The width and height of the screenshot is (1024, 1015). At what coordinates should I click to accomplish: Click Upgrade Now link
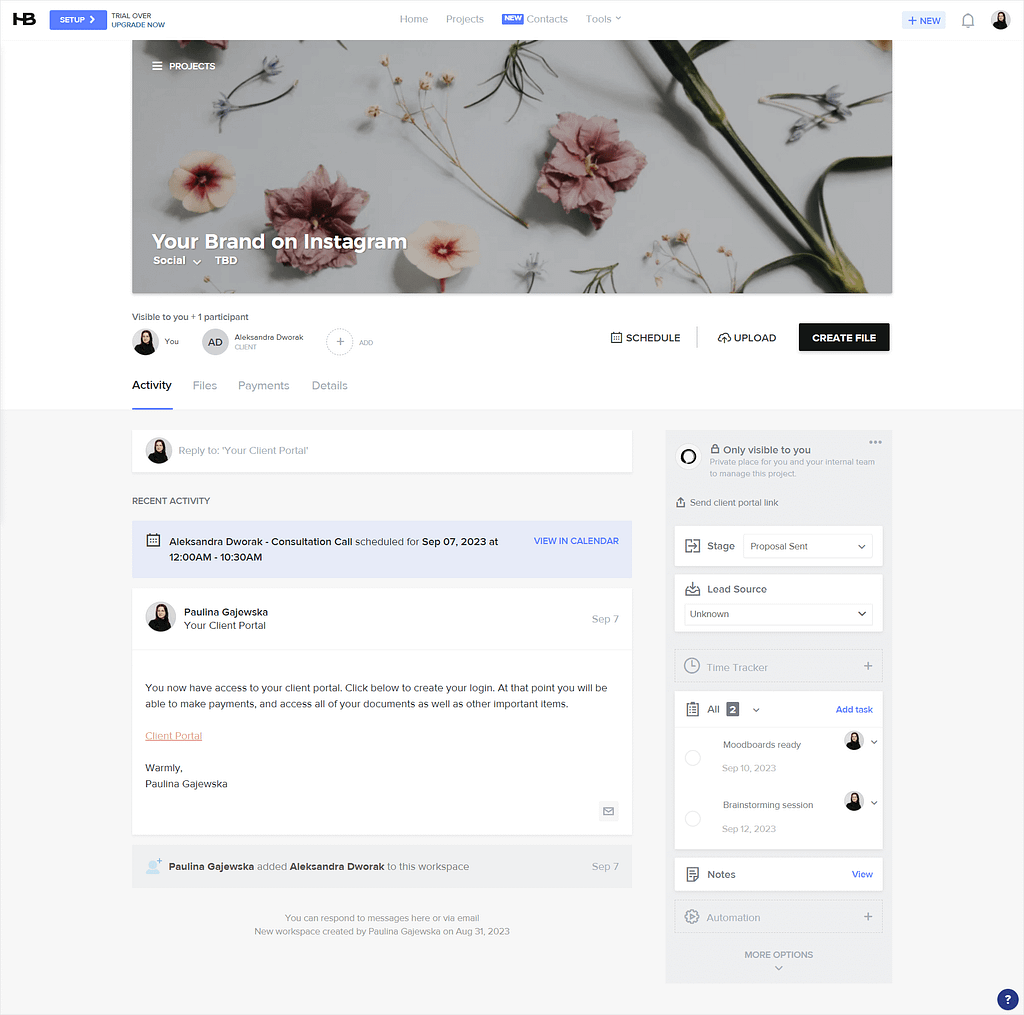point(138,25)
